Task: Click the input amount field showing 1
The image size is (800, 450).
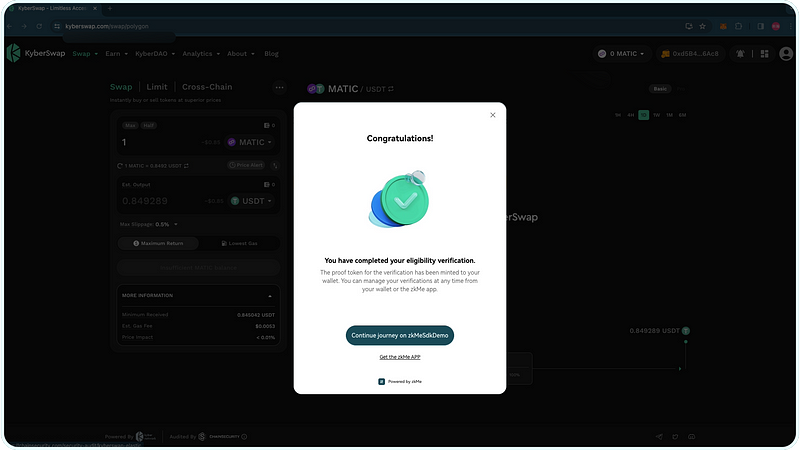Action: [x=158, y=142]
